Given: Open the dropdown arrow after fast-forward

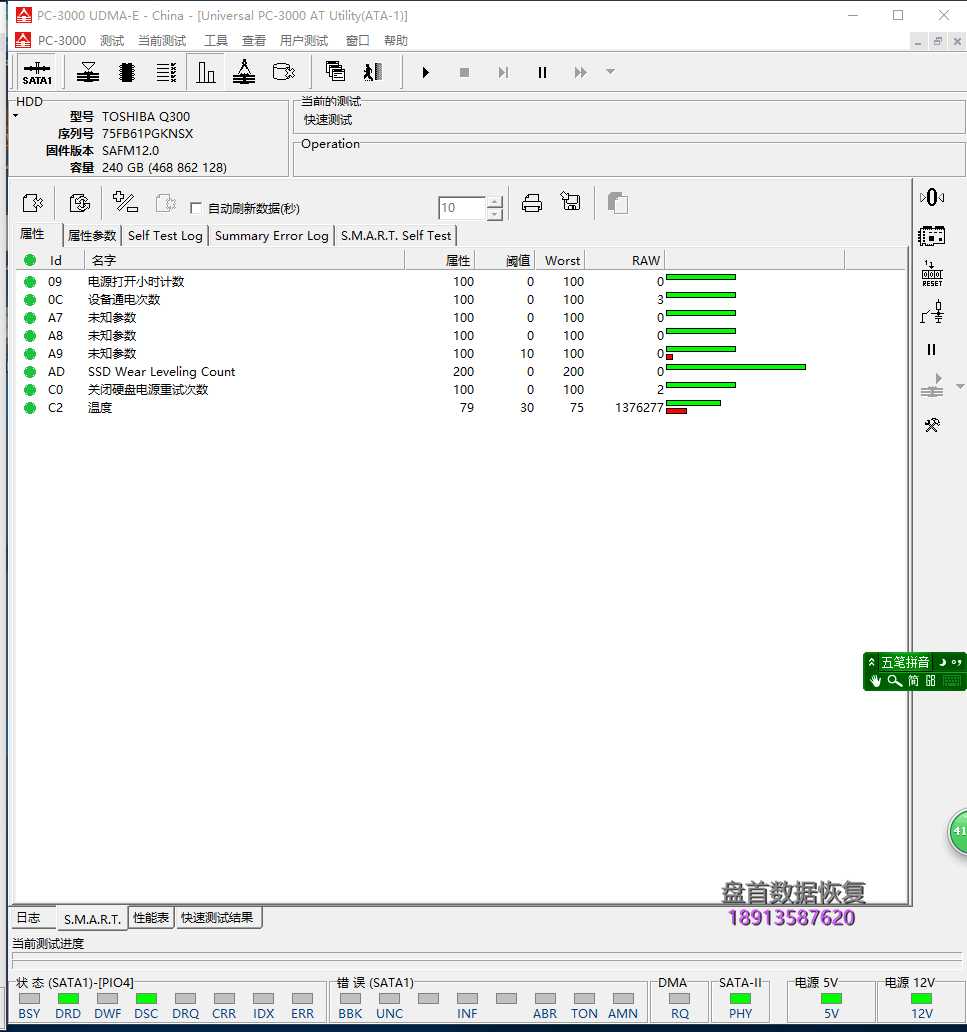Looking at the screenshot, I should coord(610,72).
